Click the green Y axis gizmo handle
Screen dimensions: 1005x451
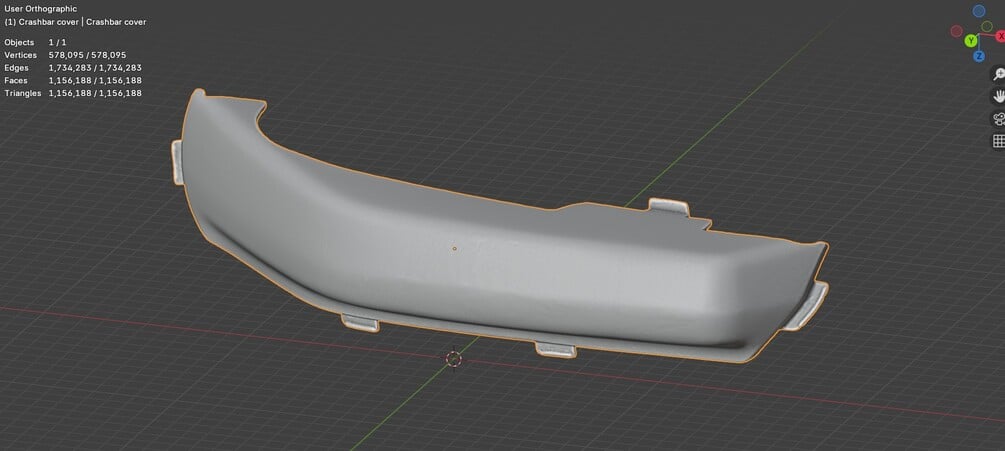pyautogui.click(x=971, y=41)
